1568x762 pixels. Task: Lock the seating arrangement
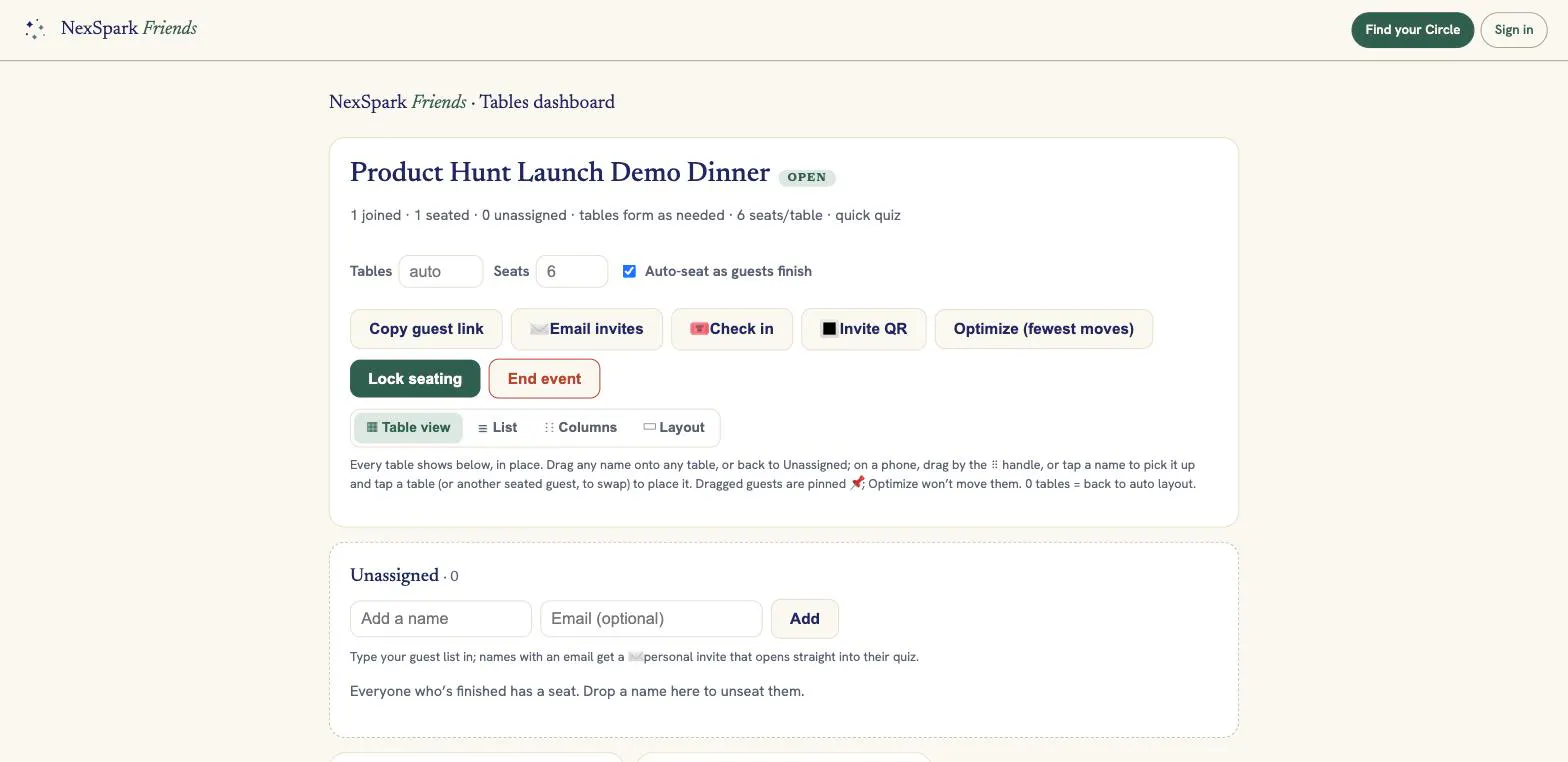click(x=415, y=379)
